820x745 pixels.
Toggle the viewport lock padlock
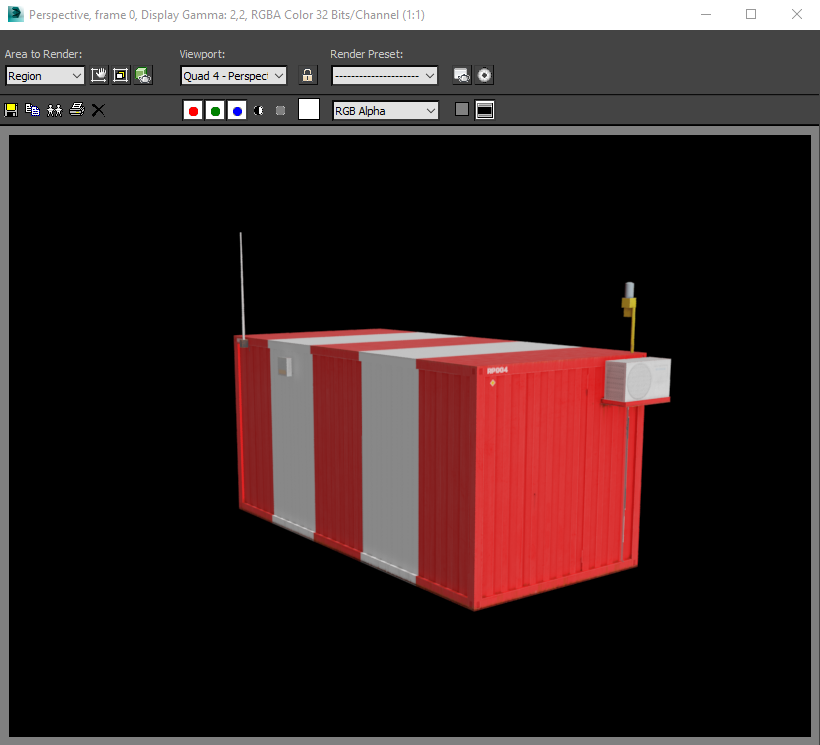pyautogui.click(x=308, y=75)
